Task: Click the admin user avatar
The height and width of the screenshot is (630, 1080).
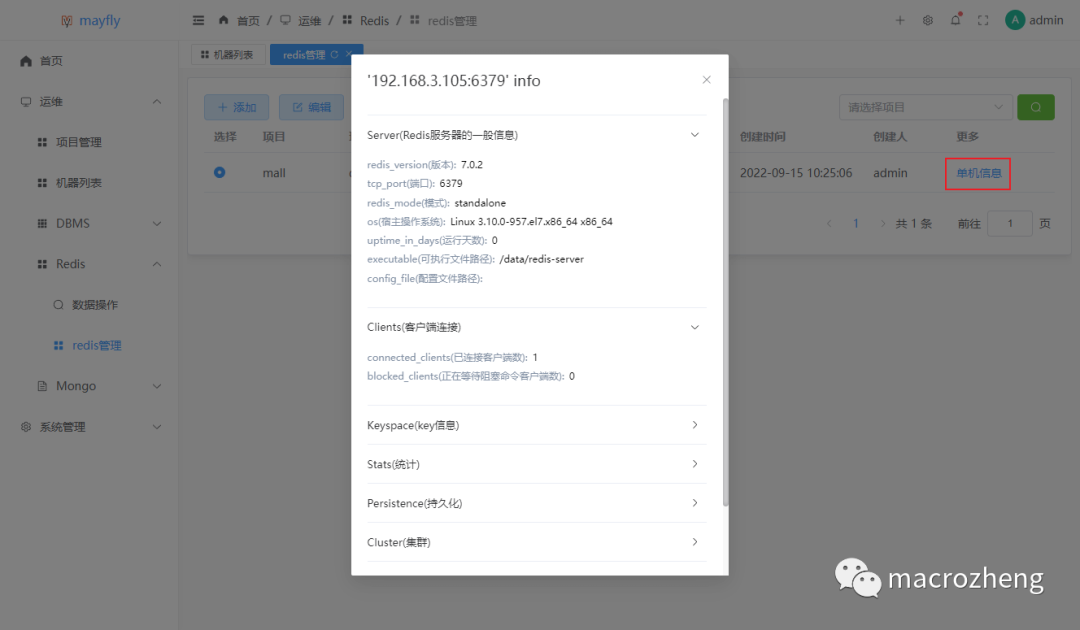Action: [1015, 20]
